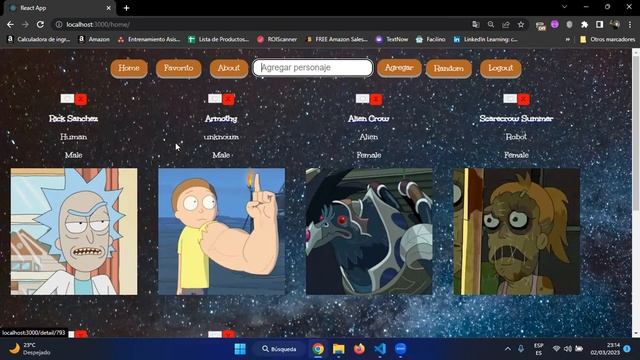Viewport: 640px width, 360px height.
Task: Favorite the Rick Sanchez card
Action: 67,98
